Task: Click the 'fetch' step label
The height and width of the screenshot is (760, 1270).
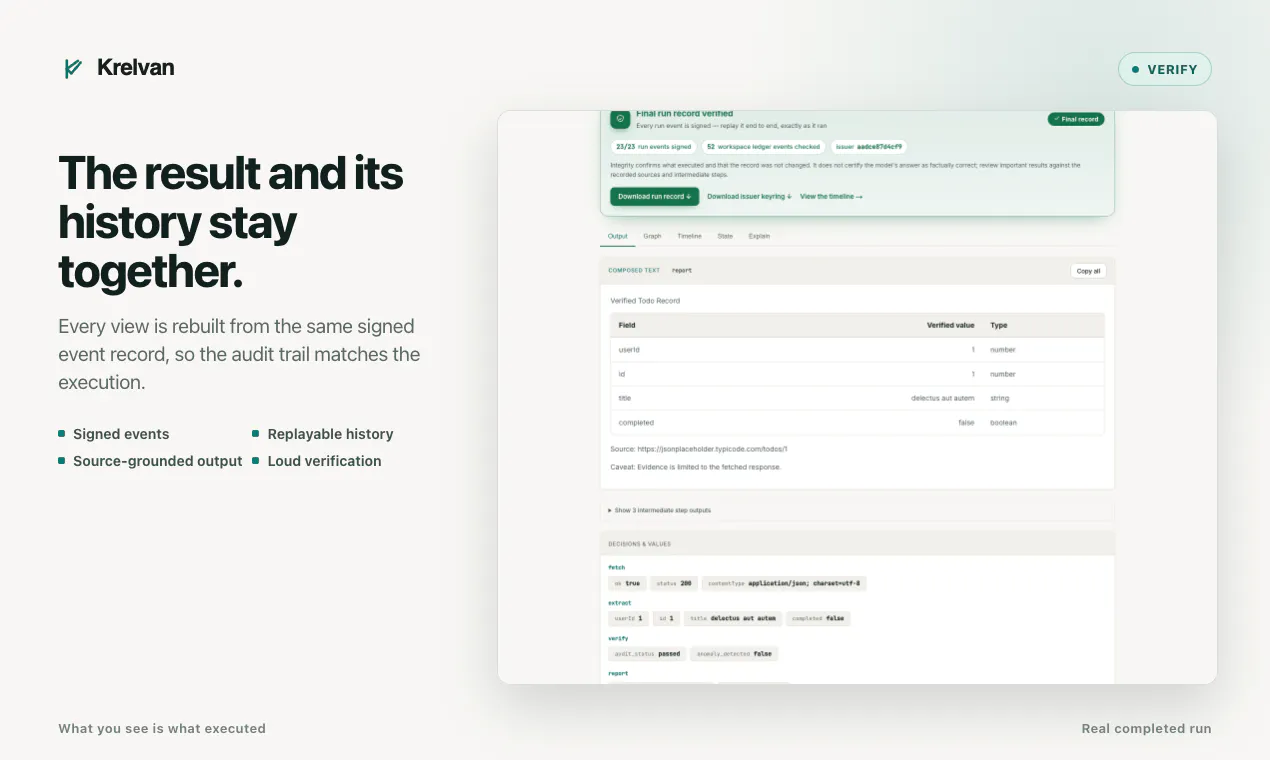Action: (x=617, y=567)
